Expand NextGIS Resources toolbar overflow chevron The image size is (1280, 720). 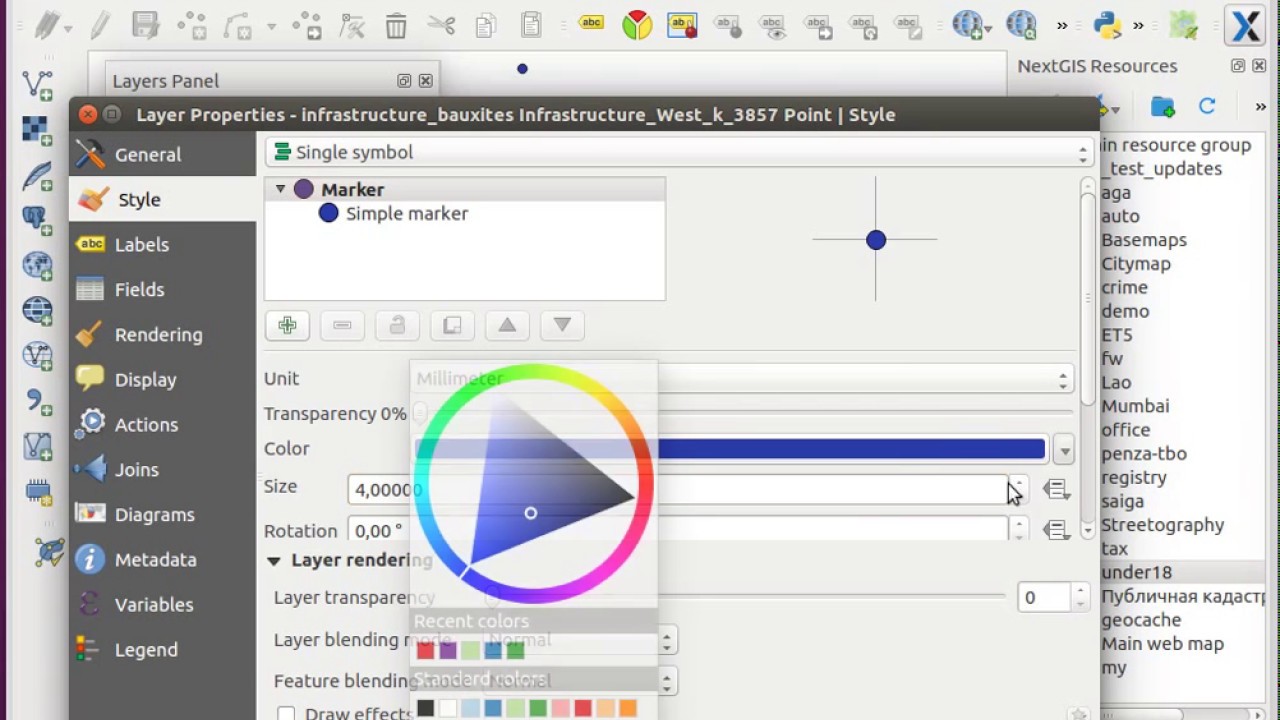[1260, 107]
